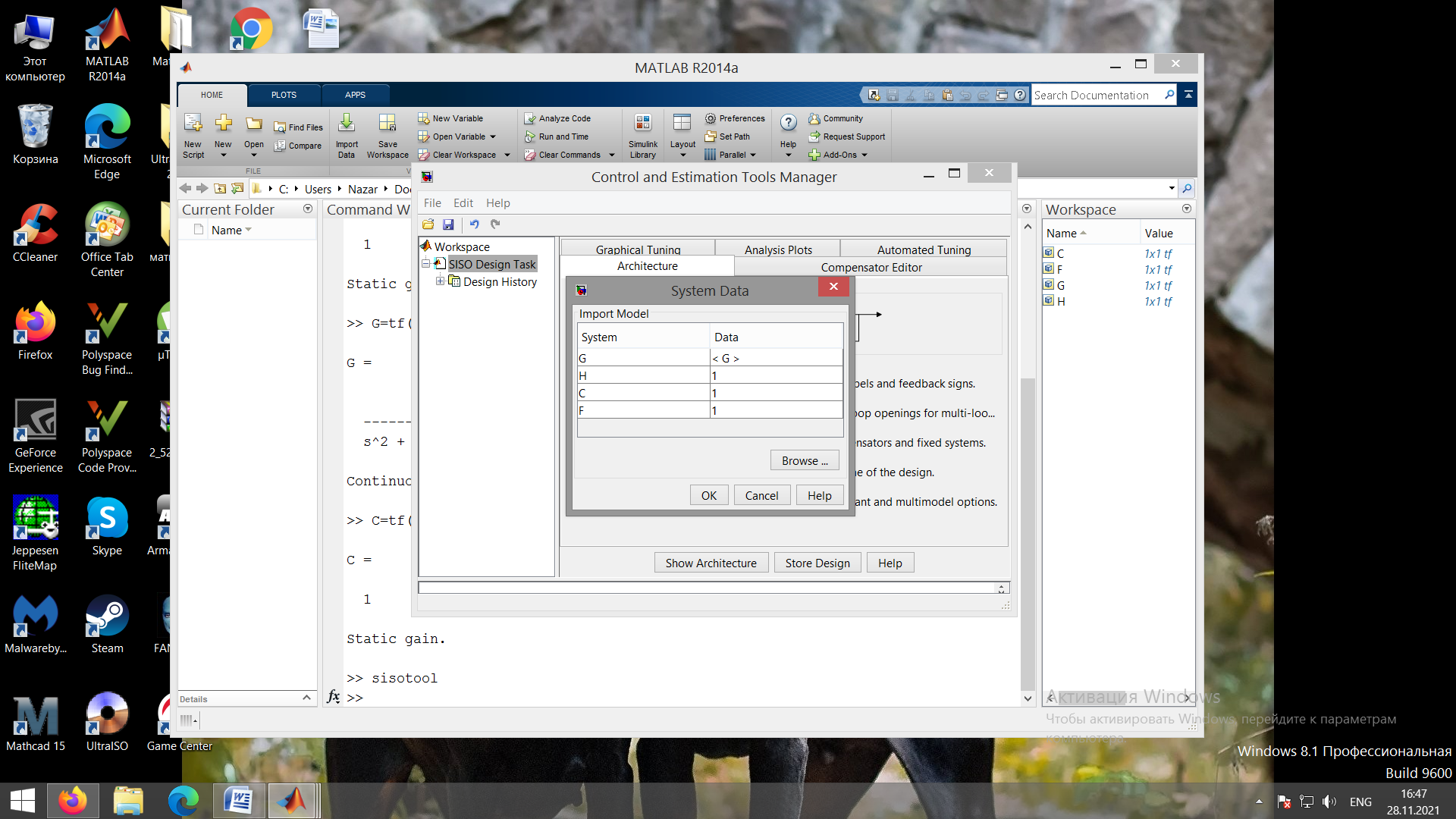Click the undo icon in Tools Manager toolbar
1456x819 pixels.
click(474, 224)
